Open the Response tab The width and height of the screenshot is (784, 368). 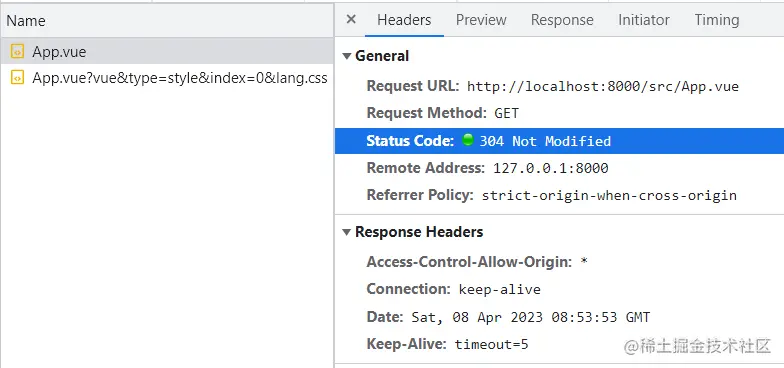562,20
